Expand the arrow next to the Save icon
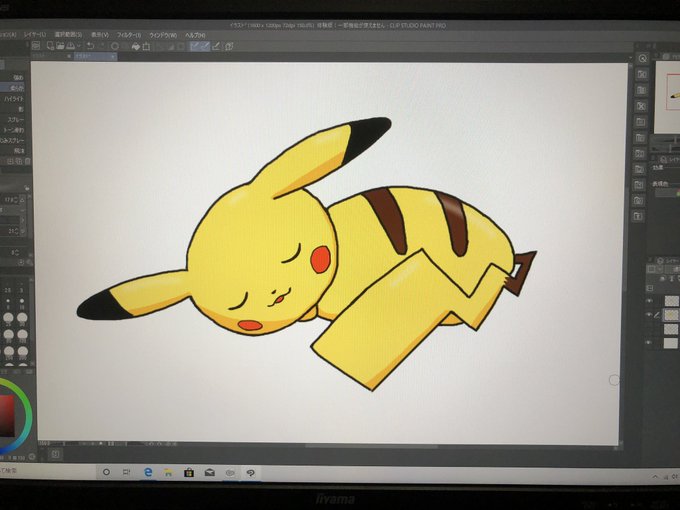The width and height of the screenshot is (680, 510). point(78,46)
